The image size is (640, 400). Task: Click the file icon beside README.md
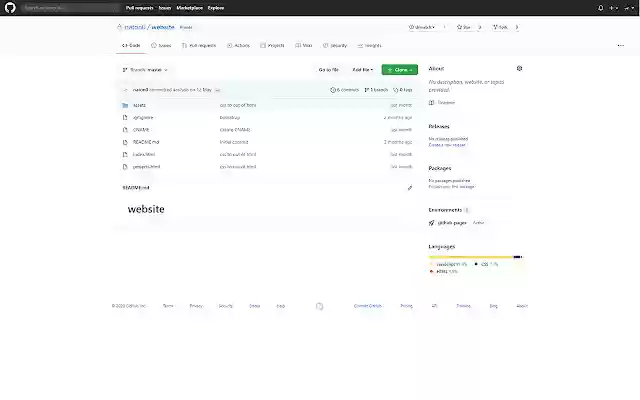point(125,142)
